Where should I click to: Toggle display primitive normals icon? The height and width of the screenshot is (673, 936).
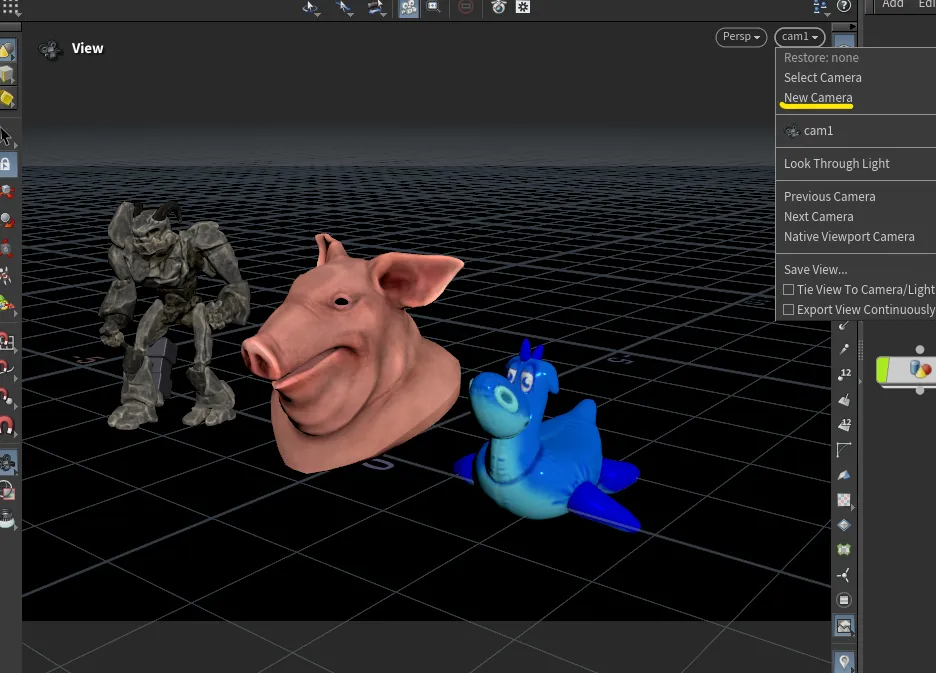pyautogui.click(x=844, y=400)
